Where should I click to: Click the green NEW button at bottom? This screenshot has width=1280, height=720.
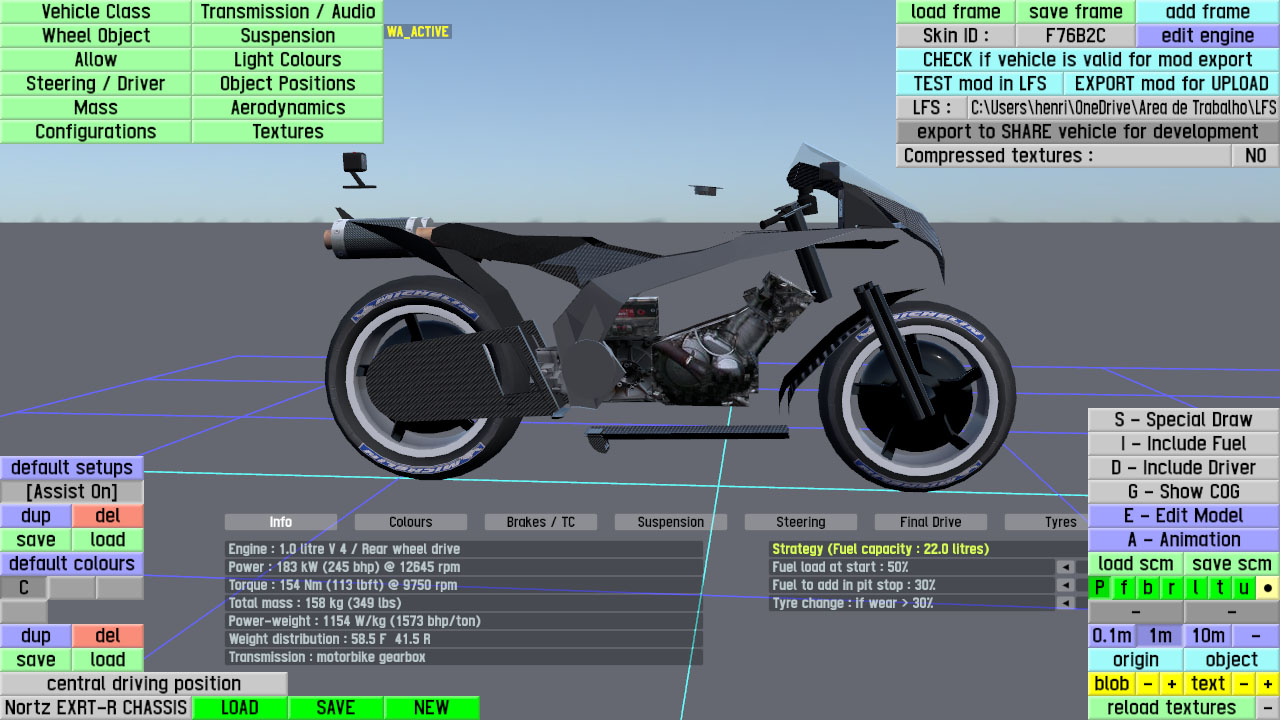(432, 708)
